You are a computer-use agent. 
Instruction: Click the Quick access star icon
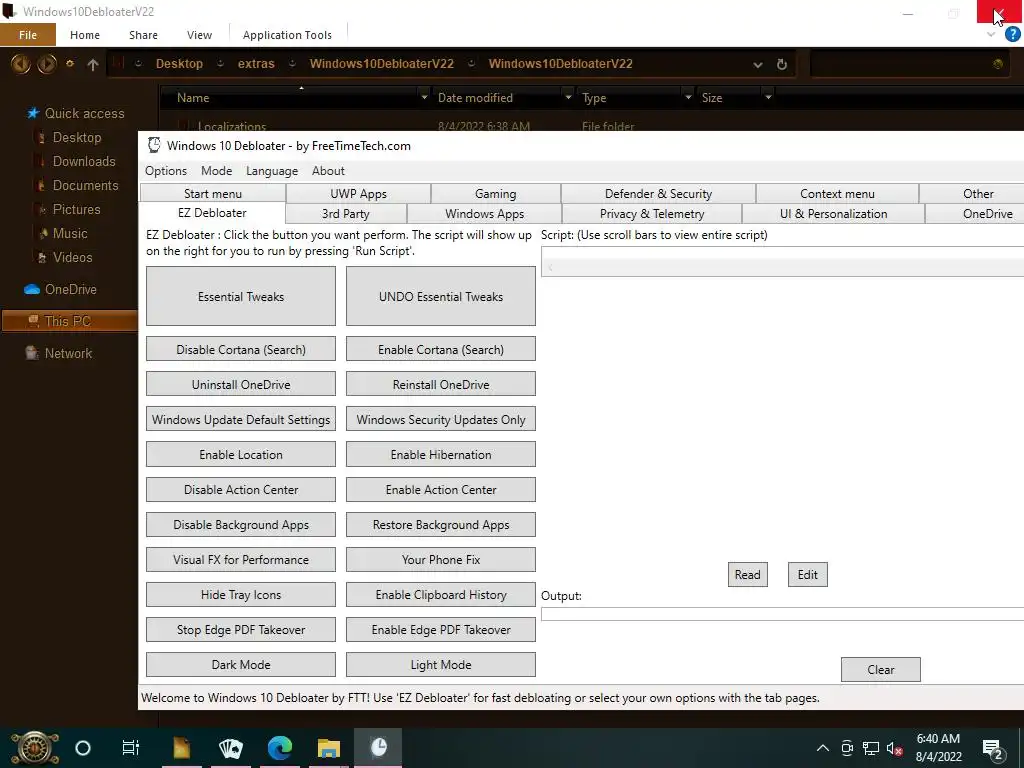(33, 113)
